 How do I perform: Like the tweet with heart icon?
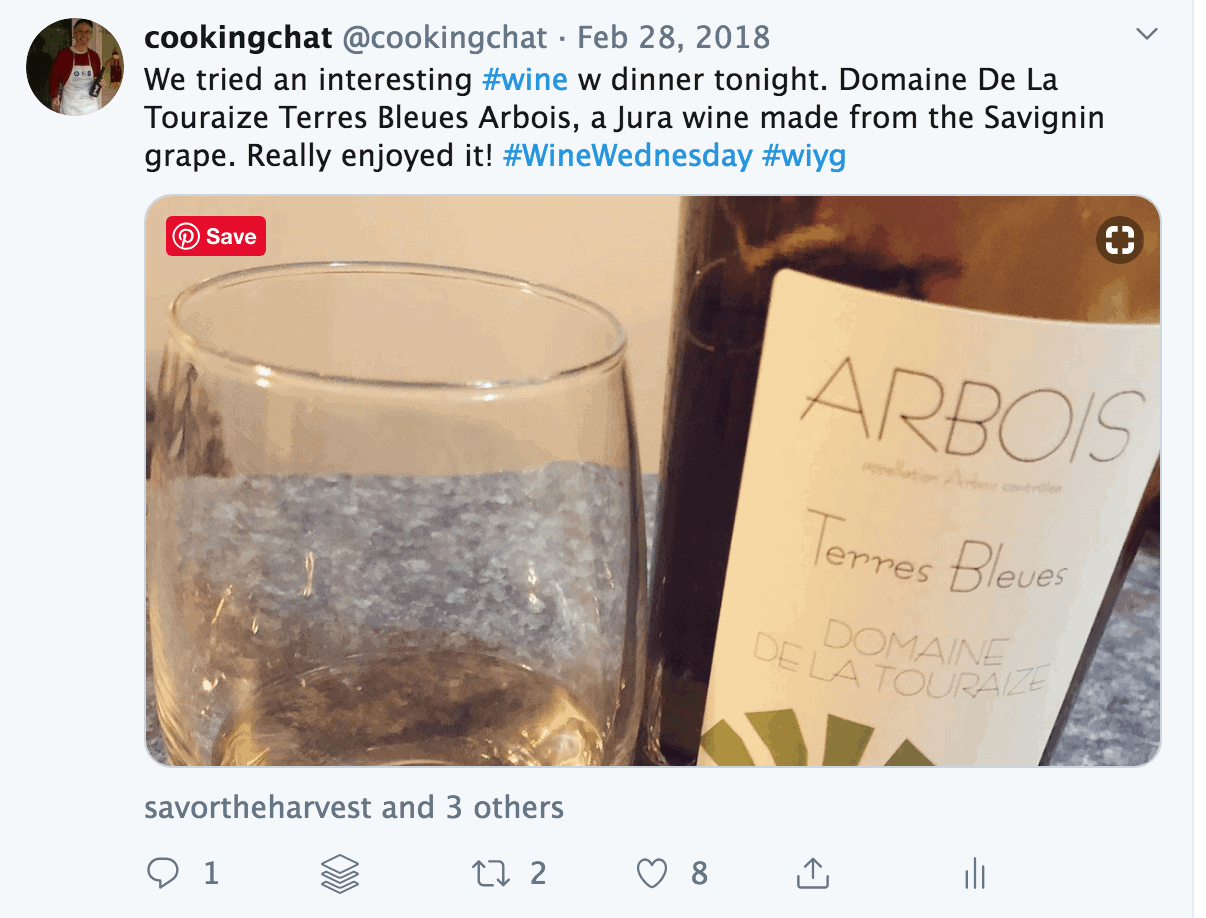coord(652,874)
